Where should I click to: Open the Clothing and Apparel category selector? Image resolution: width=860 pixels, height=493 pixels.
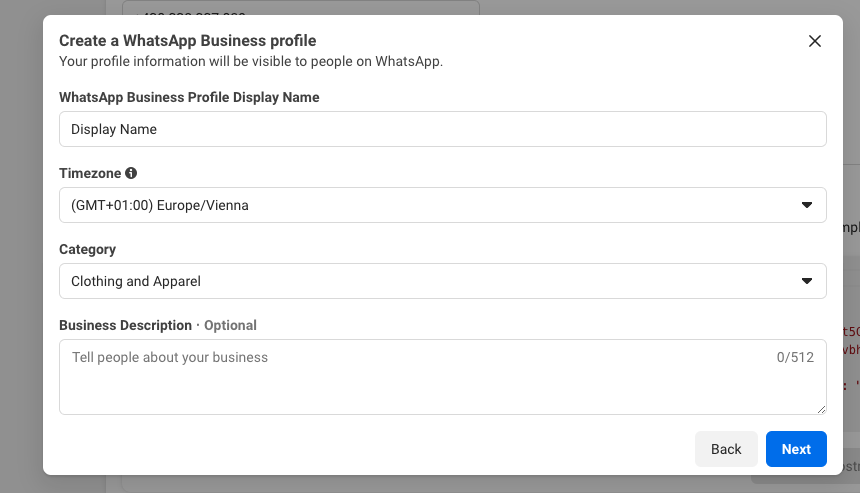click(136, 281)
